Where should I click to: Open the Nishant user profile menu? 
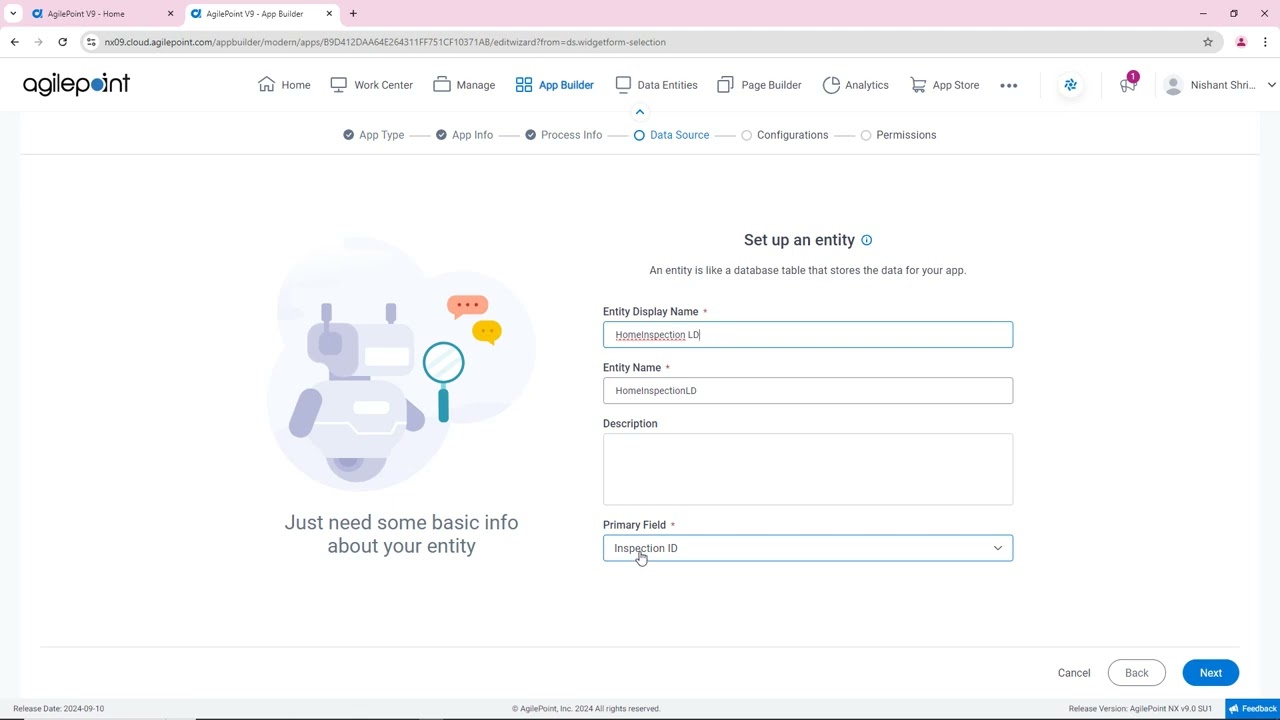pyautogui.click(x=1220, y=85)
